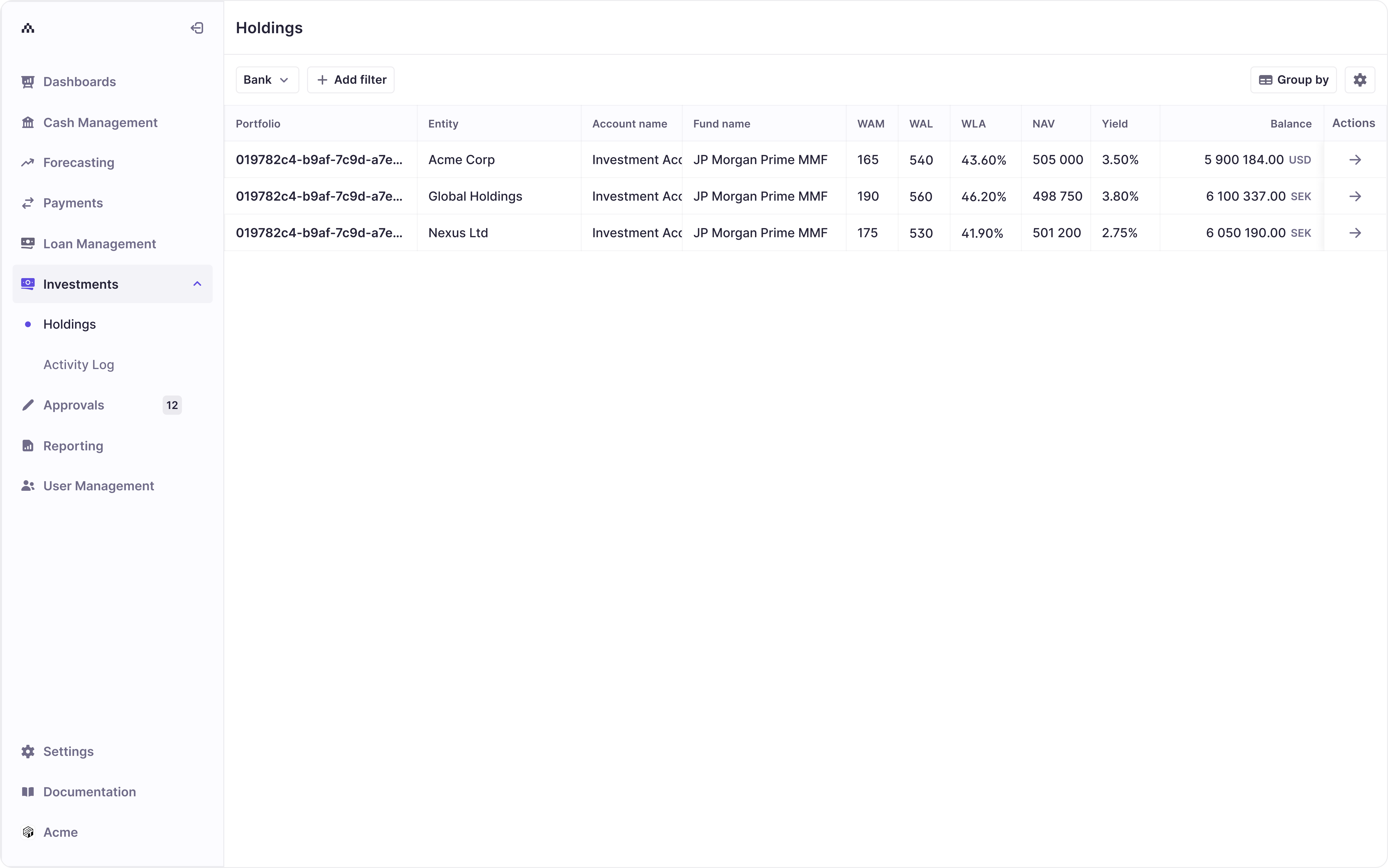Collapse sidebar using the logout-arrow icon

click(197, 28)
